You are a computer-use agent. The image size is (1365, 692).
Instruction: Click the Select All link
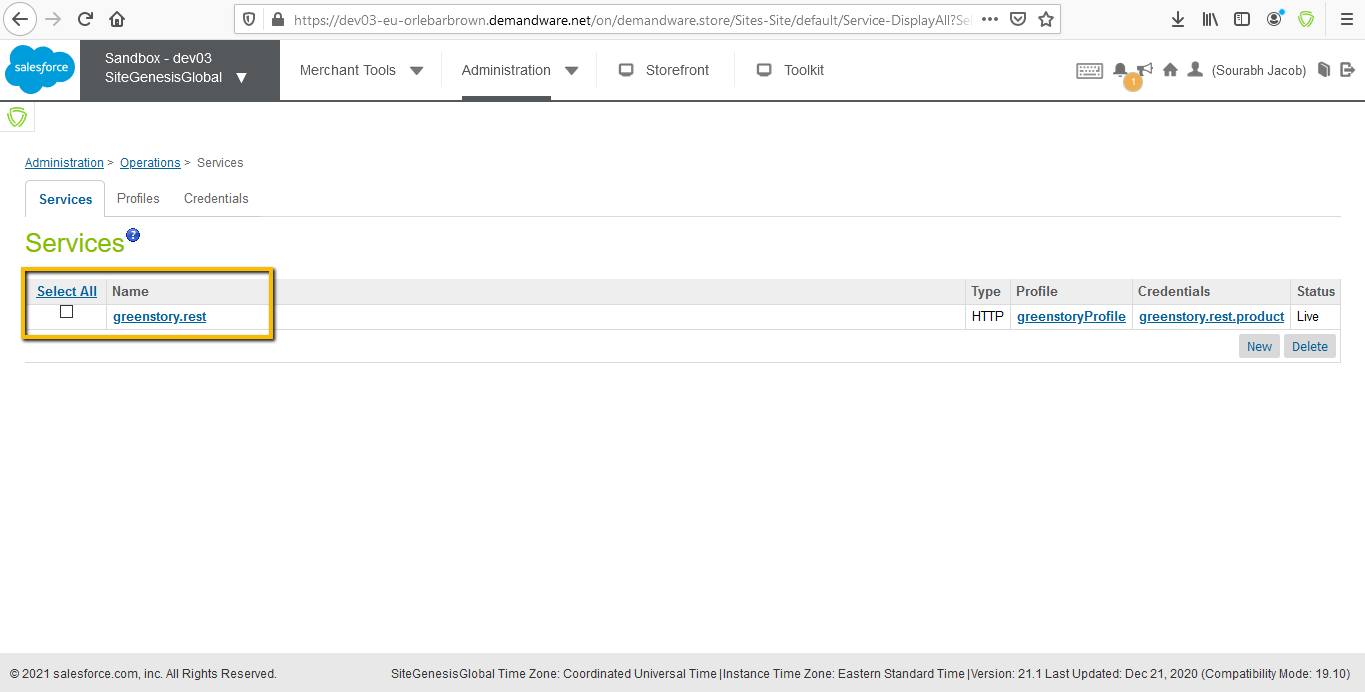tap(67, 291)
